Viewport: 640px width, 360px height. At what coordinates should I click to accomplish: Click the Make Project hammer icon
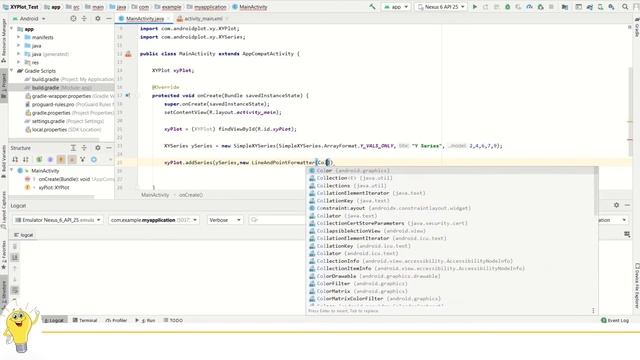click(372, 7)
